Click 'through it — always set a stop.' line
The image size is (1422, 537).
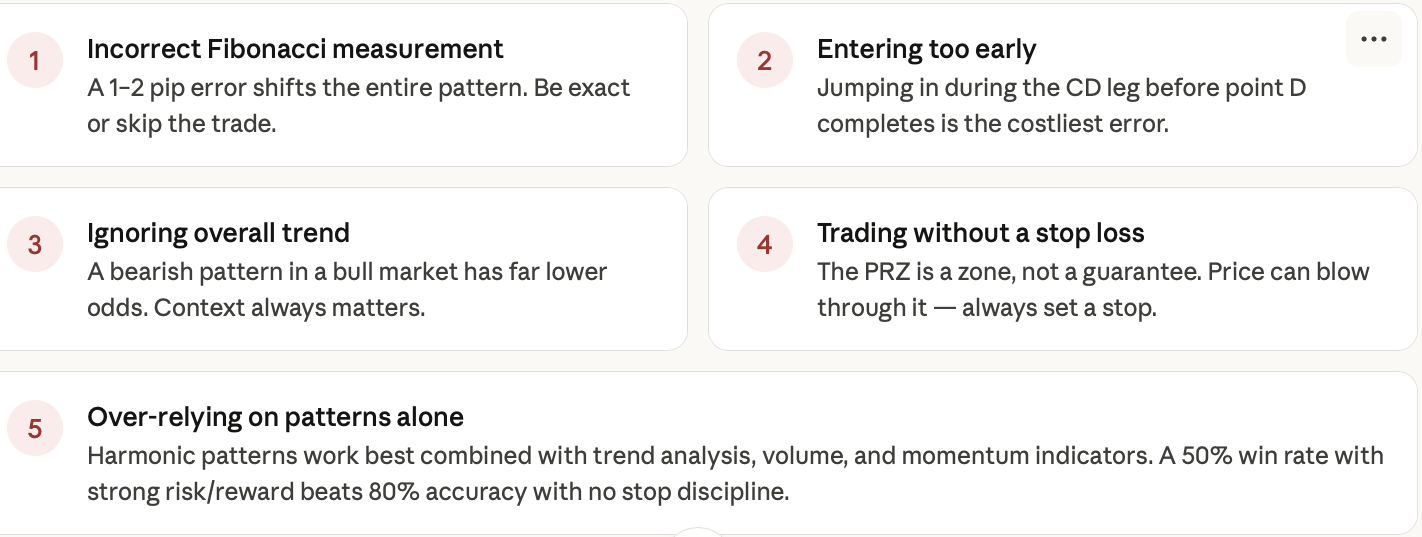(x=986, y=308)
